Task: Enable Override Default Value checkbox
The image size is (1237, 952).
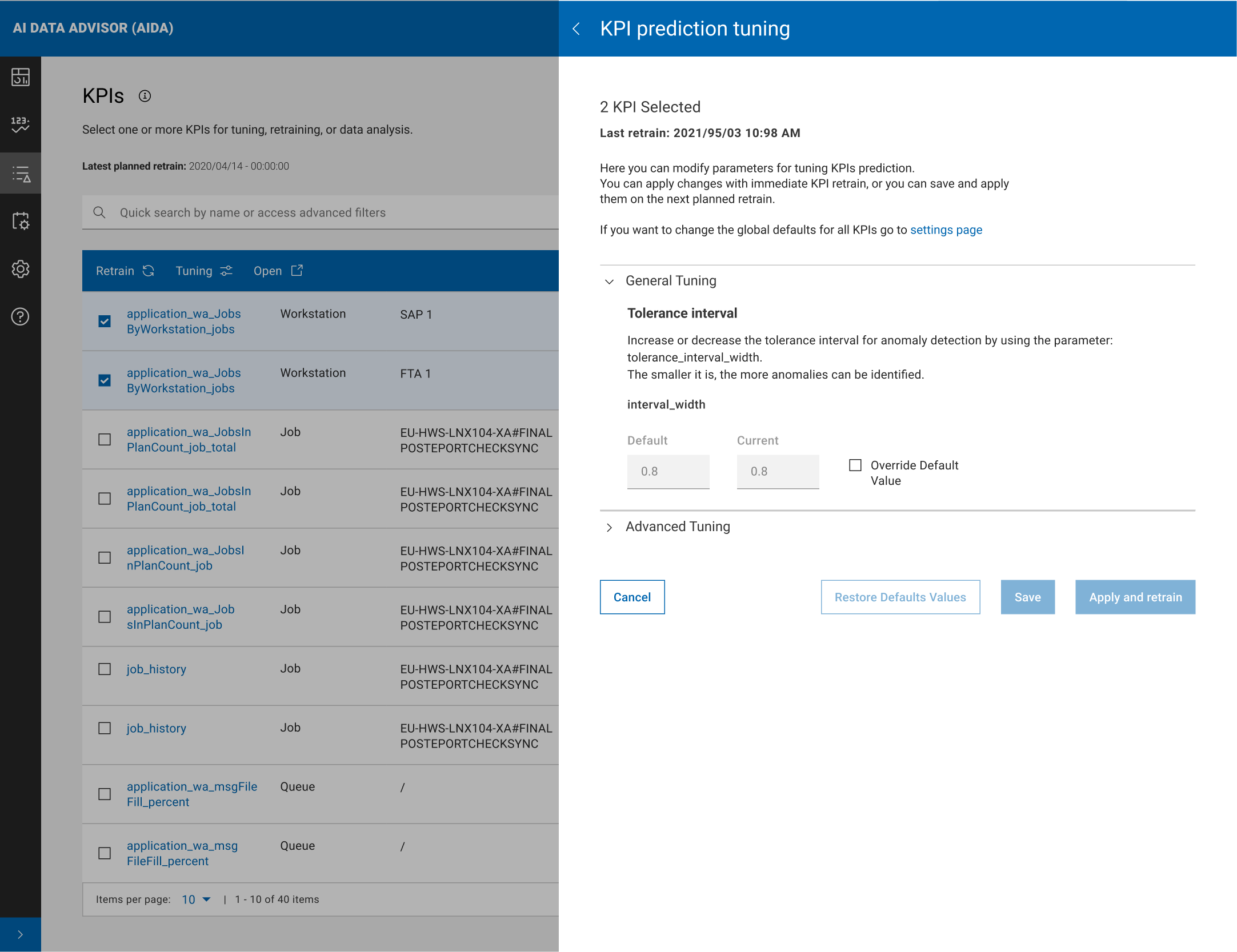Action: coord(855,465)
